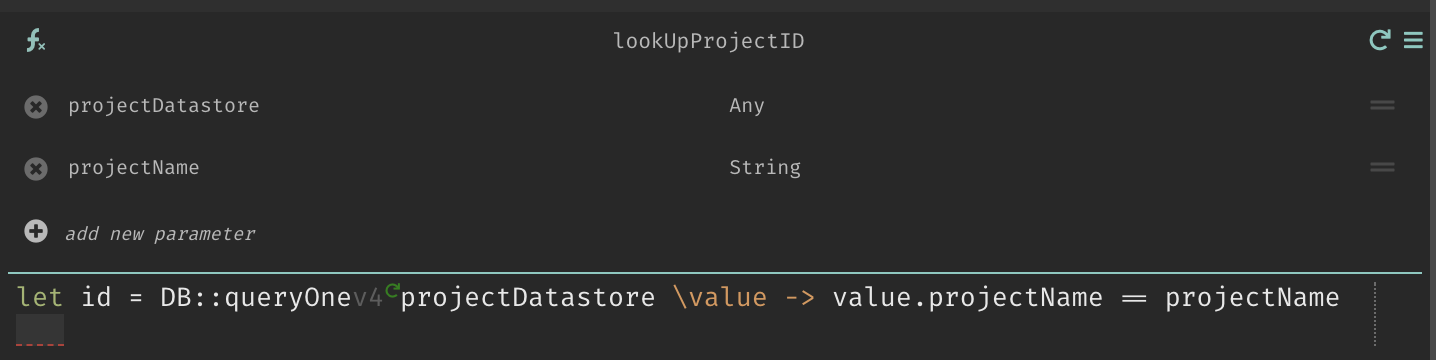Open the hamburger menu for the function
The height and width of the screenshot is (360, 1436).
pyautogui.click(x=1413, y=40)
